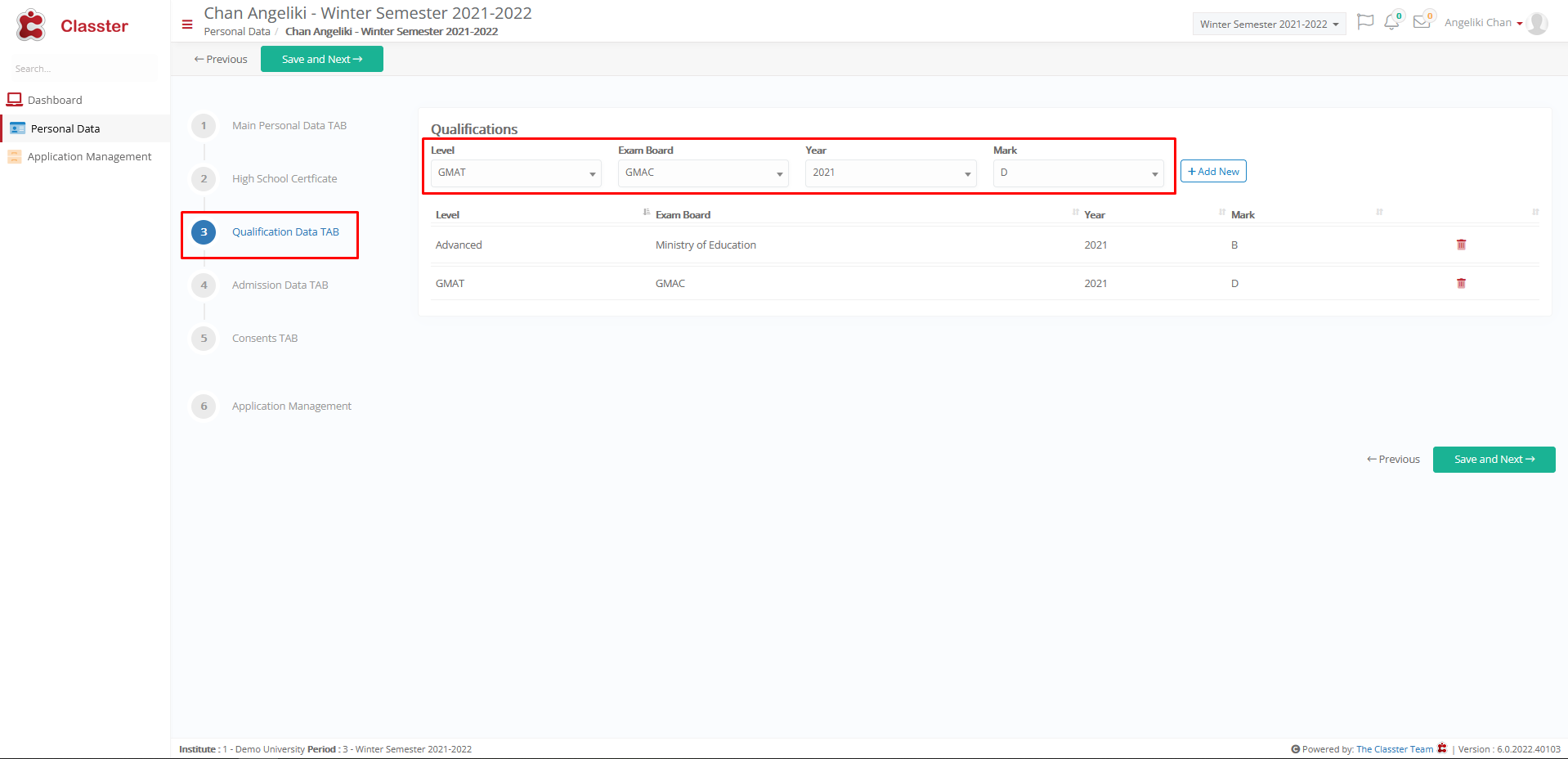Click step 4 circle in wizard

[204, 285]
